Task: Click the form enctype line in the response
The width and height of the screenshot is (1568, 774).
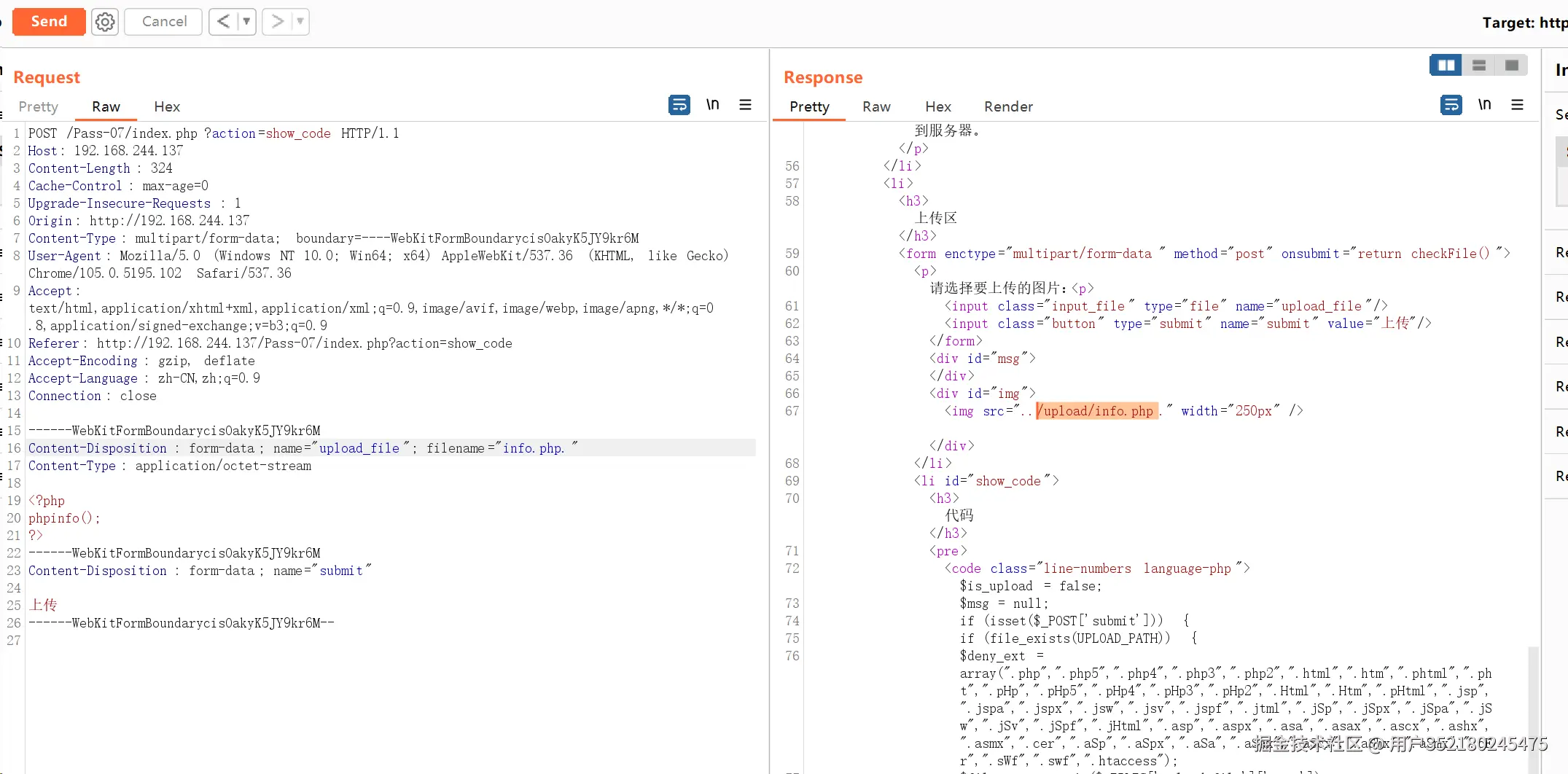Action: coord(1204,254)
